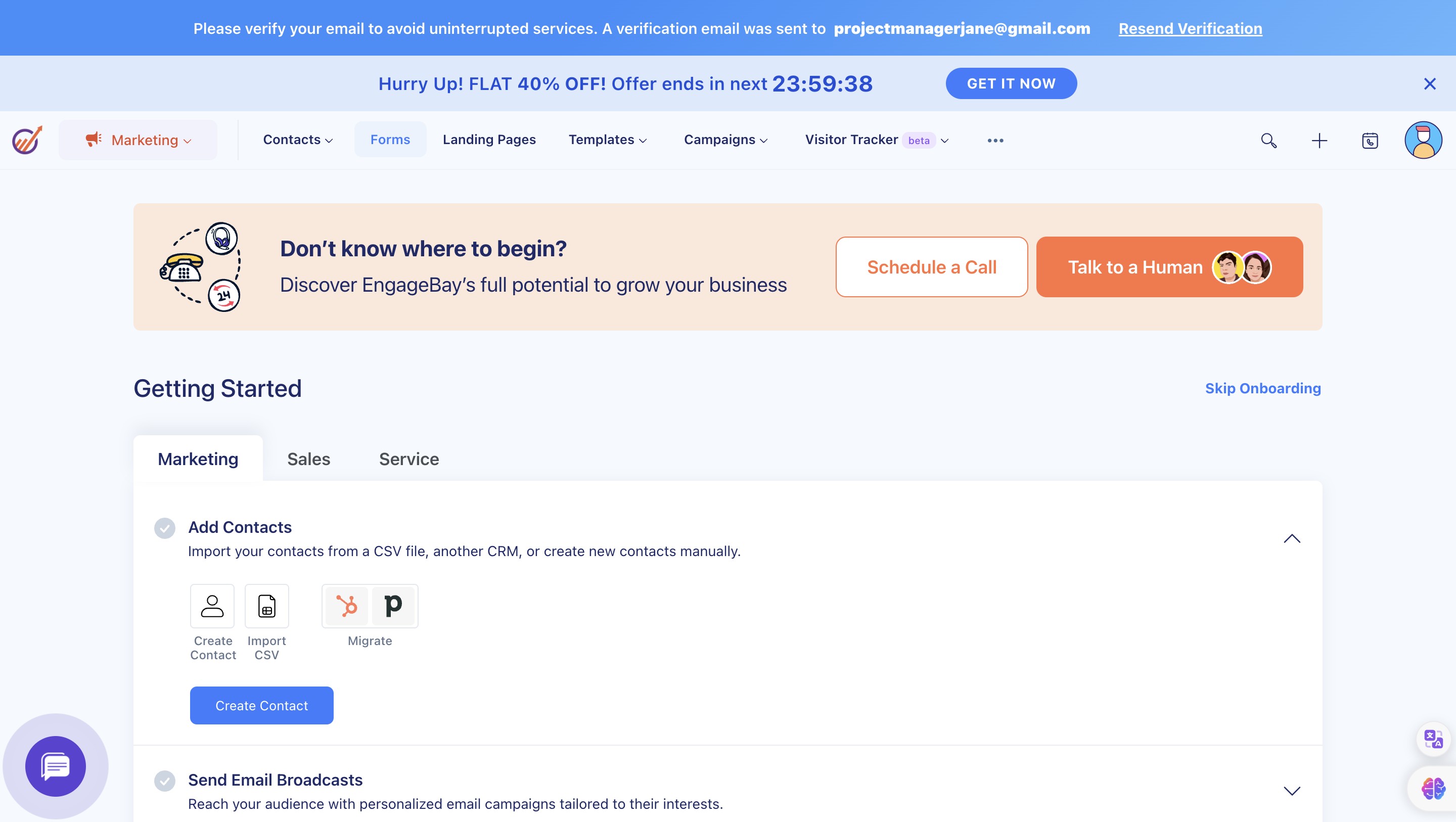The height and width of the screenshot is (822, 1456).
Task: Click the Import CSV file icon
Action: pos(266,606)
